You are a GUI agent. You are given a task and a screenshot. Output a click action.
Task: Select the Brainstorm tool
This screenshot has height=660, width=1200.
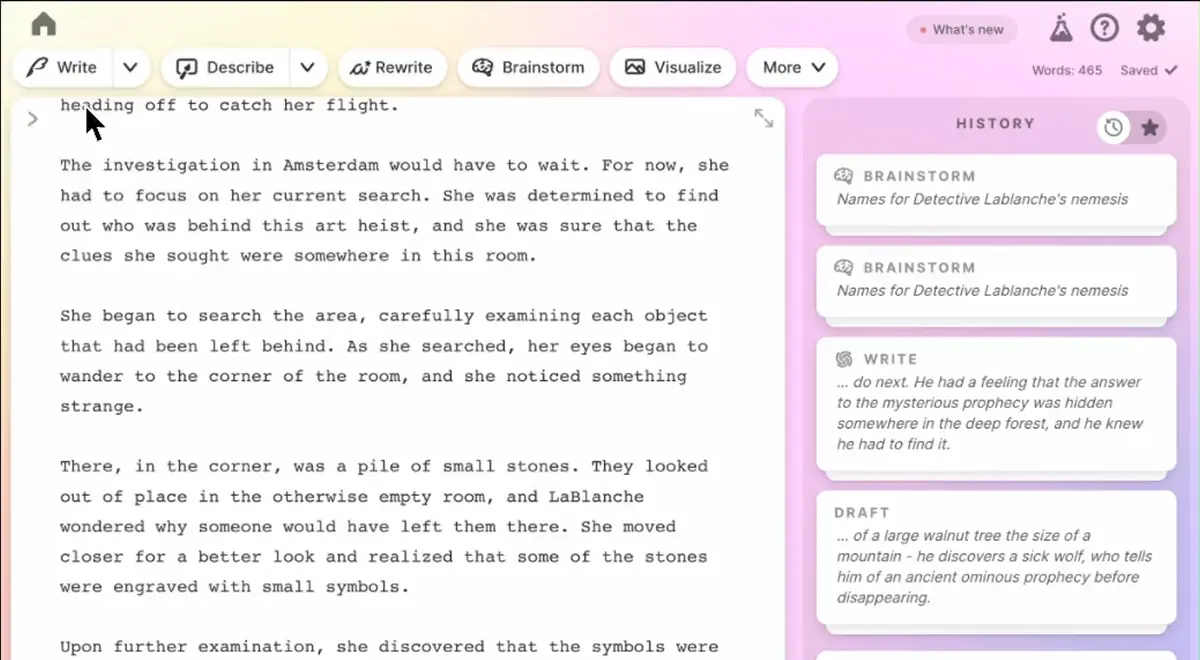point(528,67)
